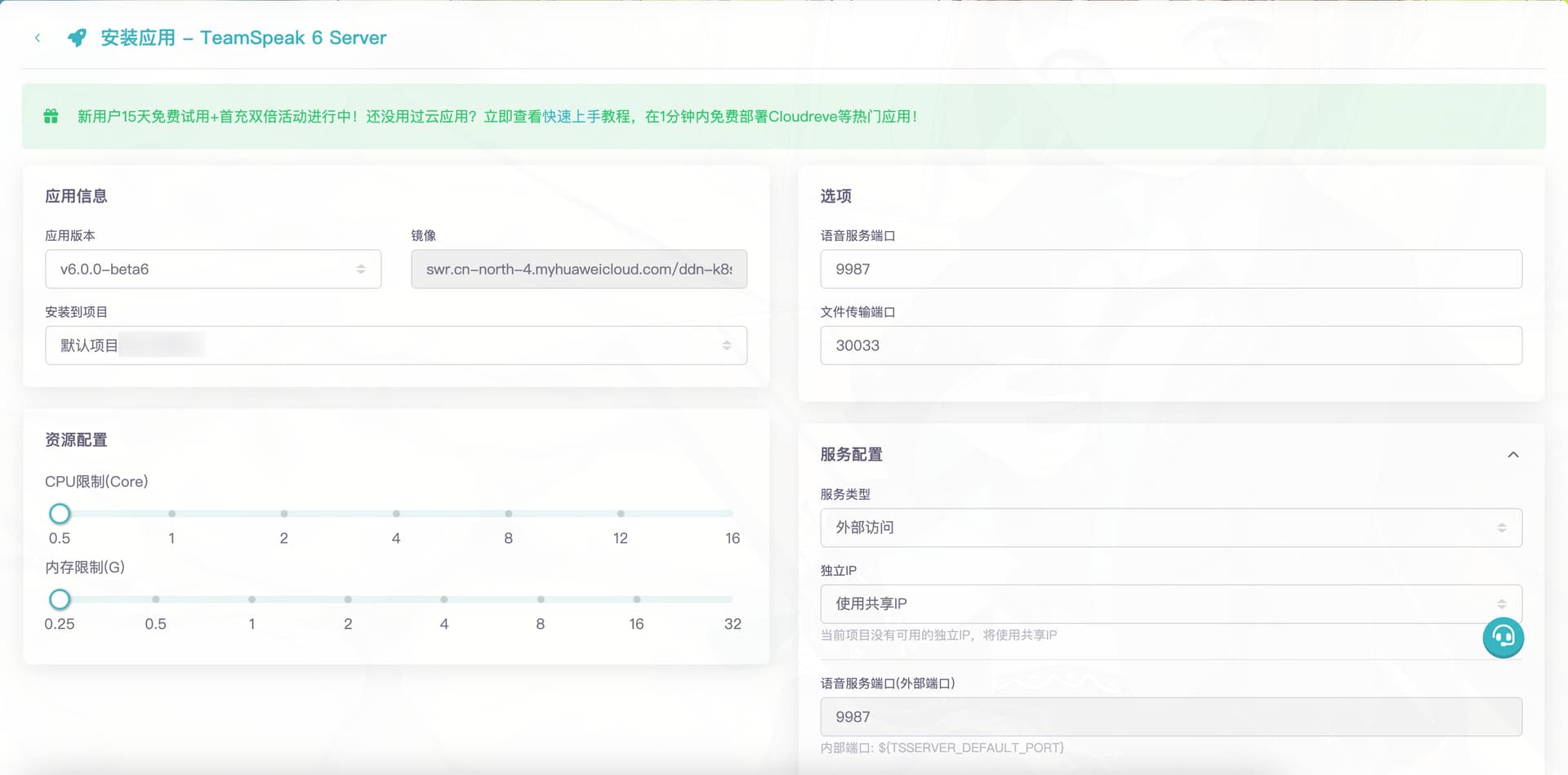Set memory limit to 1G mark

pos(252,599)
